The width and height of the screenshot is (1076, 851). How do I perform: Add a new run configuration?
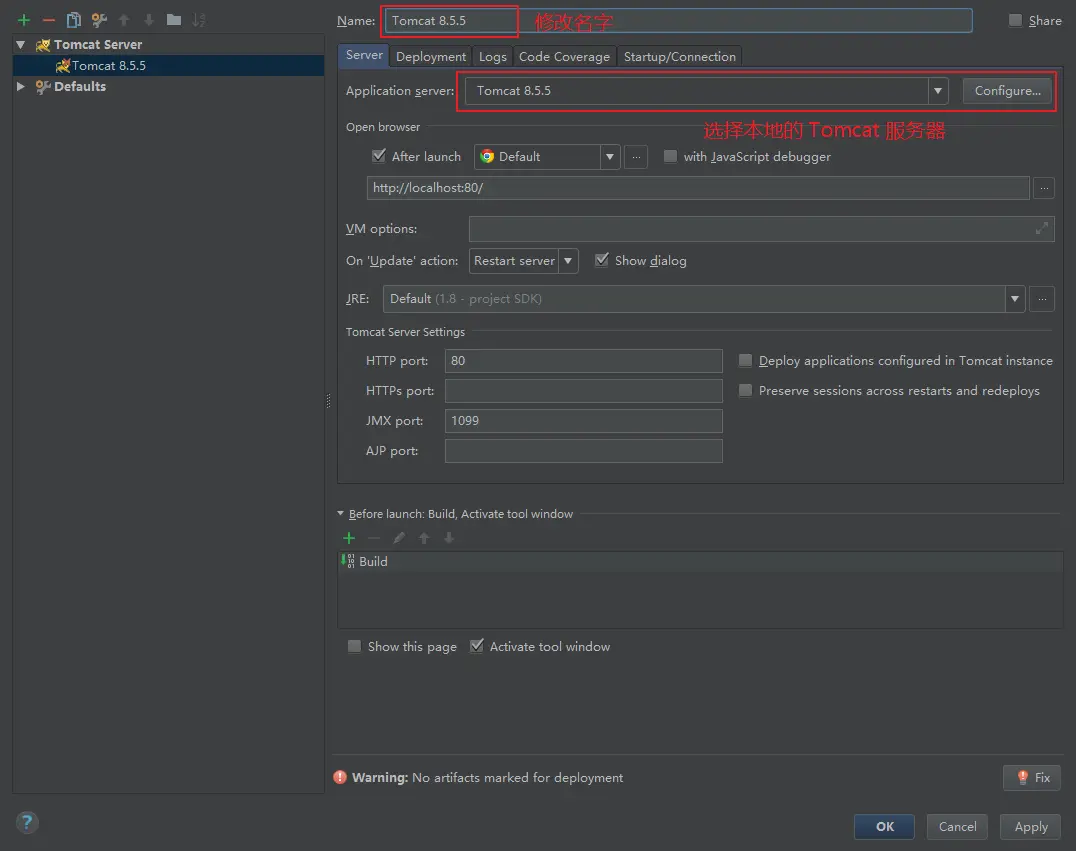coord(24,20)
